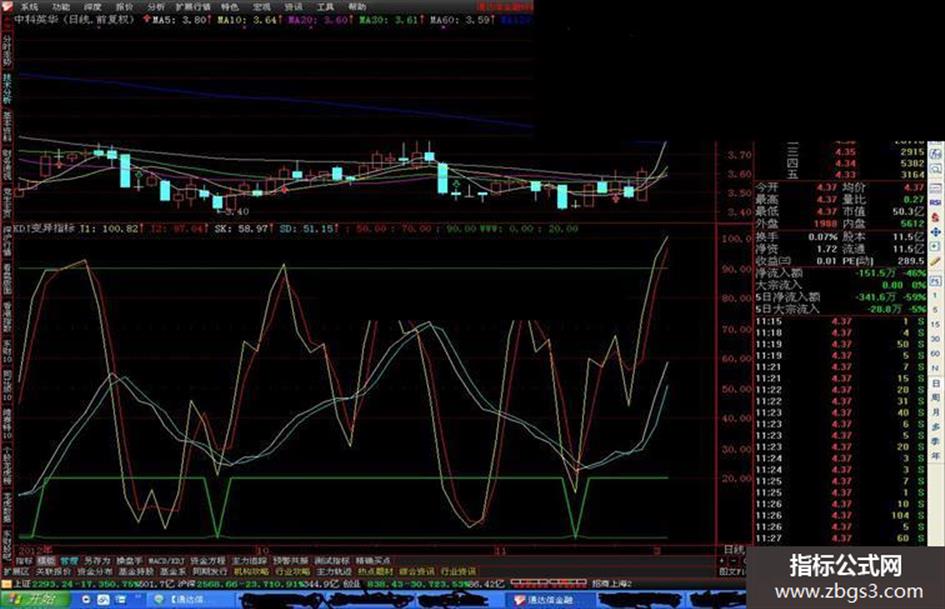Click the F5 icon in right toolbar

click(x=935, y=280)
